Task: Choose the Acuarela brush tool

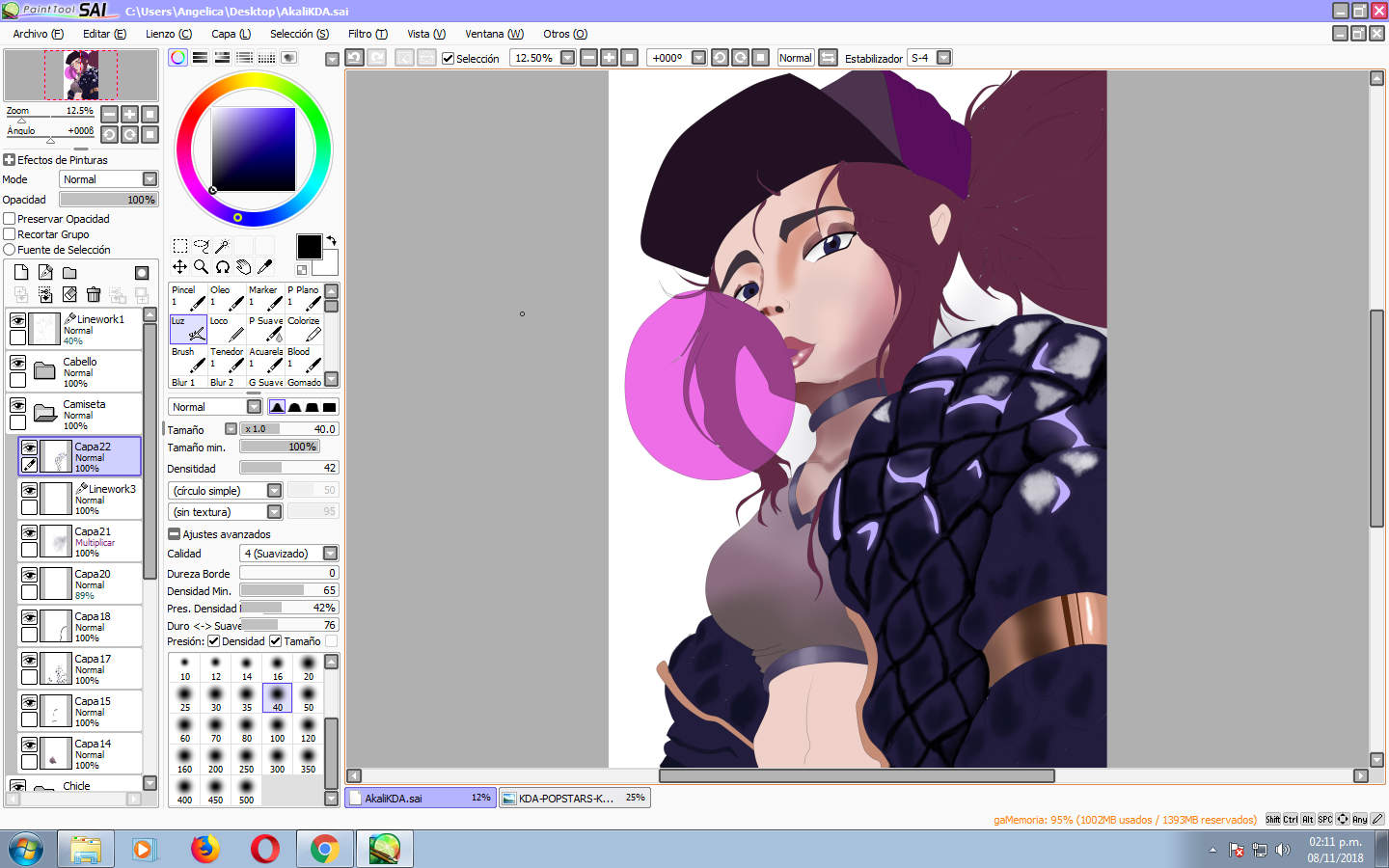Action: 265,360
